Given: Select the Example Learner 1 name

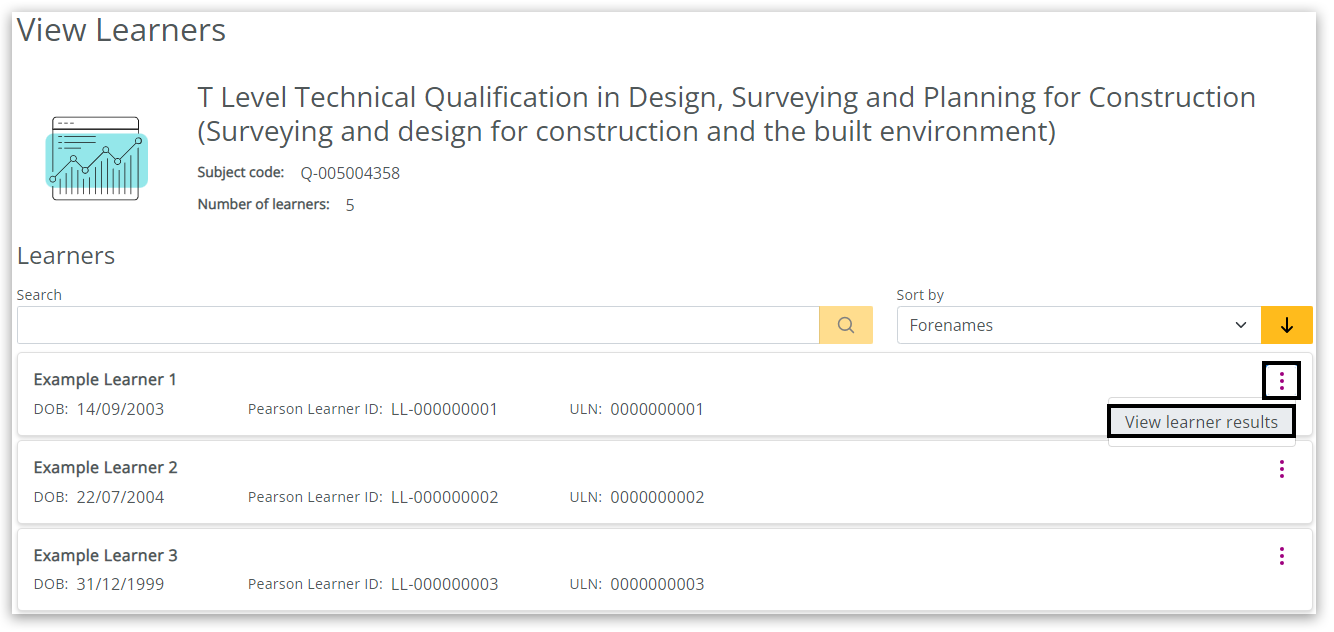Looking at the screenshot, I should [x=105, y=380].
